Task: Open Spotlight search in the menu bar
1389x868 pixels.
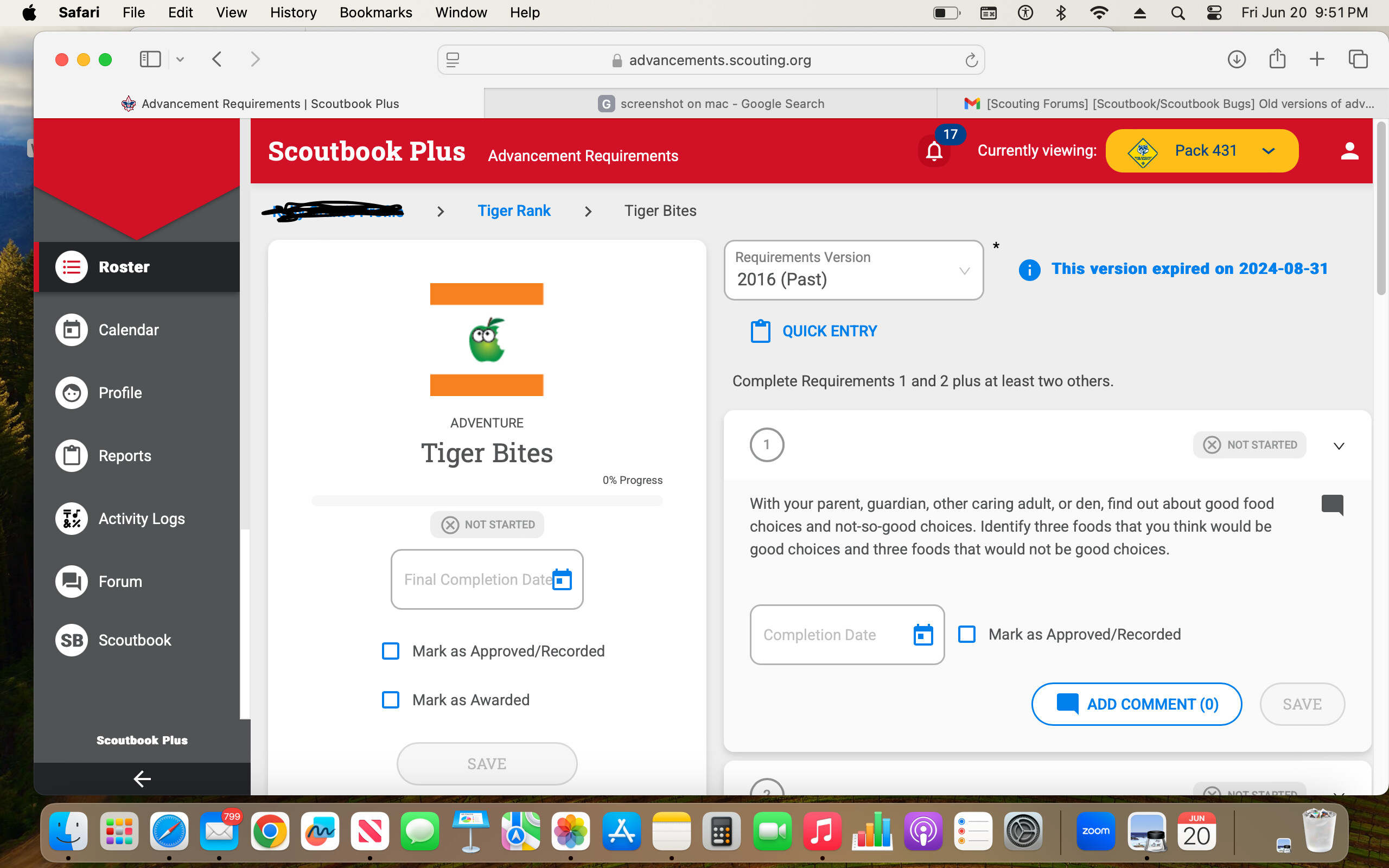Action: [1177, 12]
